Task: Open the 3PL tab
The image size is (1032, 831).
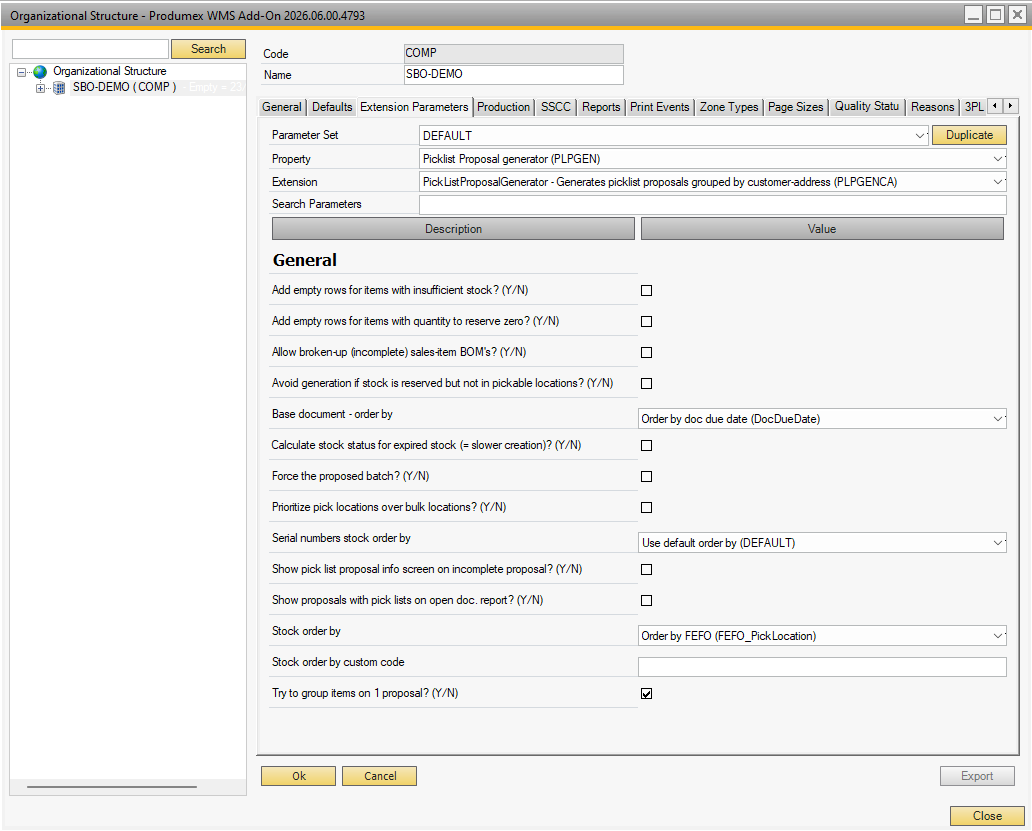Action: (x=974, y=107)
